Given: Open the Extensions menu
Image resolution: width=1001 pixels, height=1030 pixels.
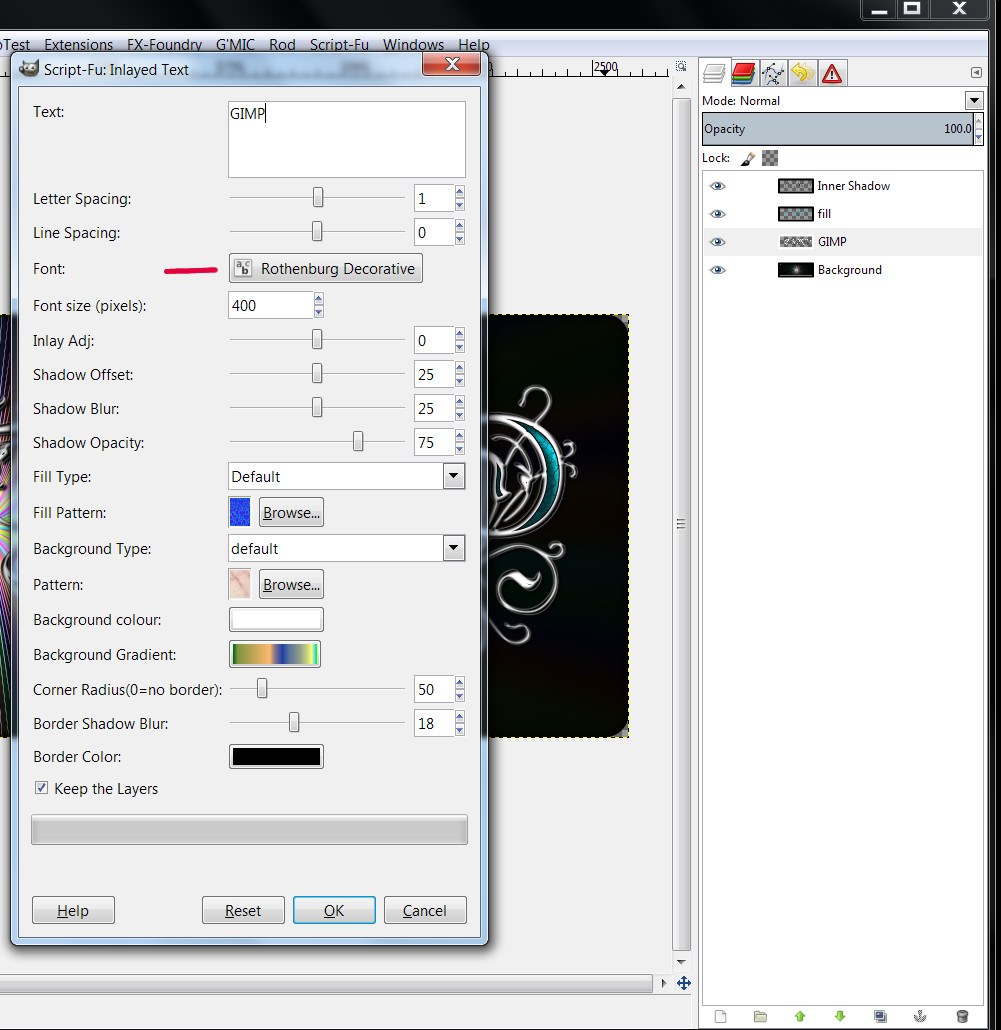Looking at the screenshot, I should point(79,45).
